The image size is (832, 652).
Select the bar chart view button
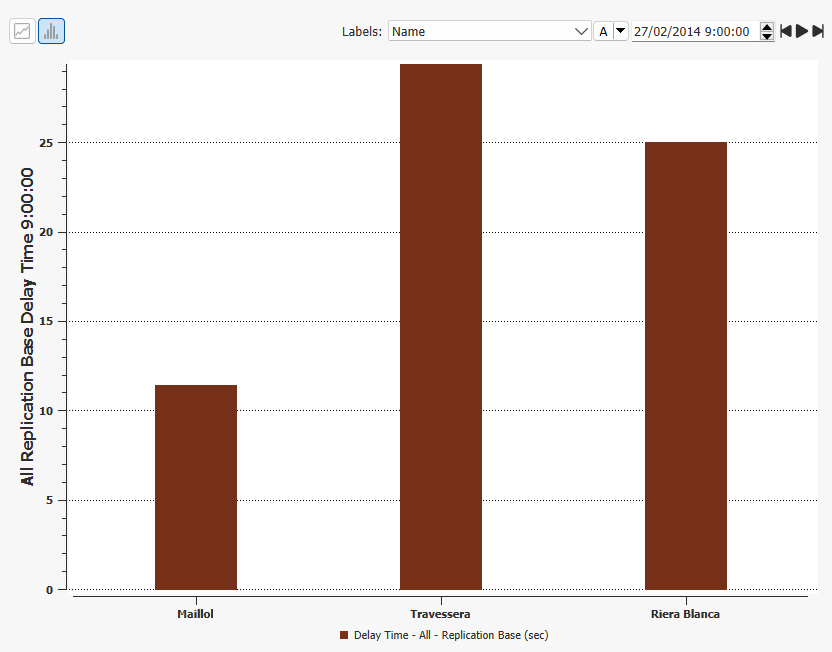point(51,31)
